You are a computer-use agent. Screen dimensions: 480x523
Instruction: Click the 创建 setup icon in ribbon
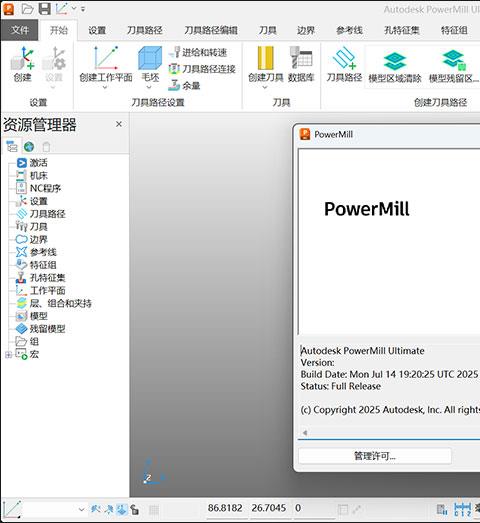22,59
